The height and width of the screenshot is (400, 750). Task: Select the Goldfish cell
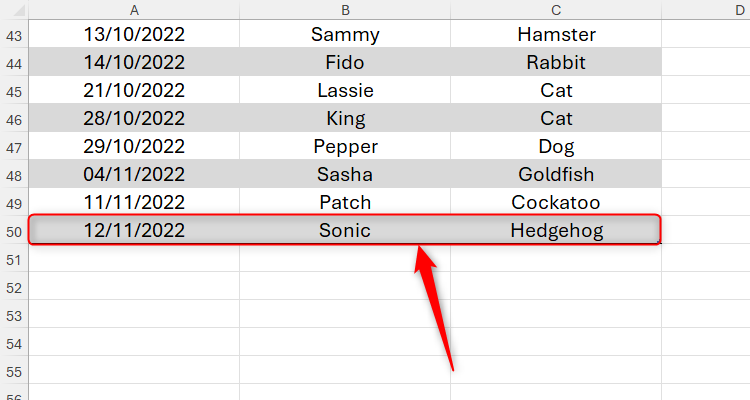click(x=556, y=174)
